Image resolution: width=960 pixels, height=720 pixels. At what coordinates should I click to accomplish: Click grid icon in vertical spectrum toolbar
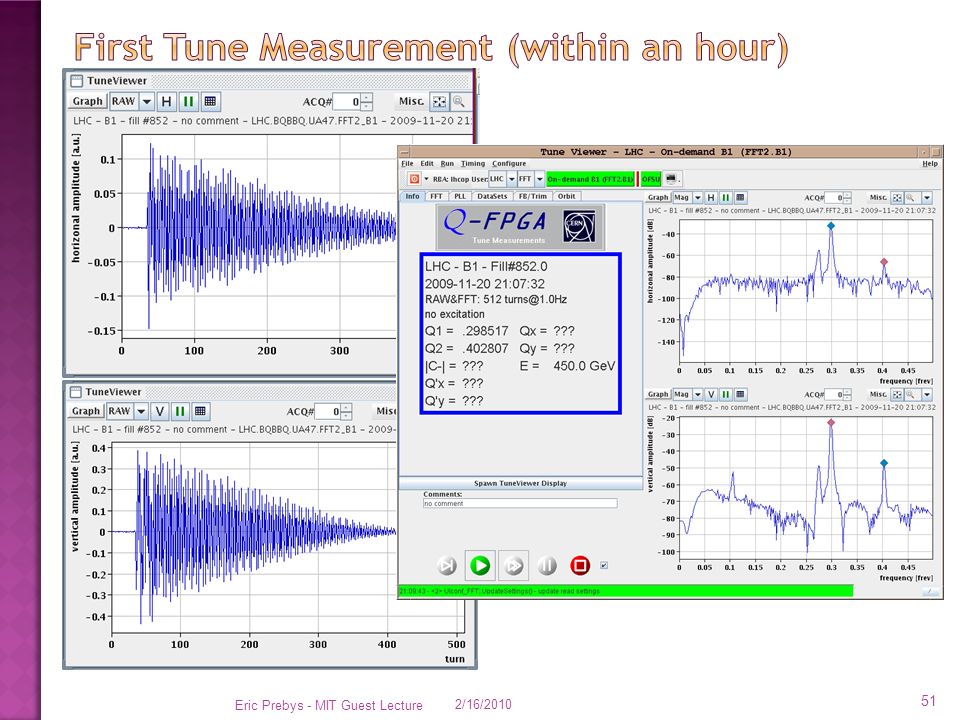tap(740, 394)
